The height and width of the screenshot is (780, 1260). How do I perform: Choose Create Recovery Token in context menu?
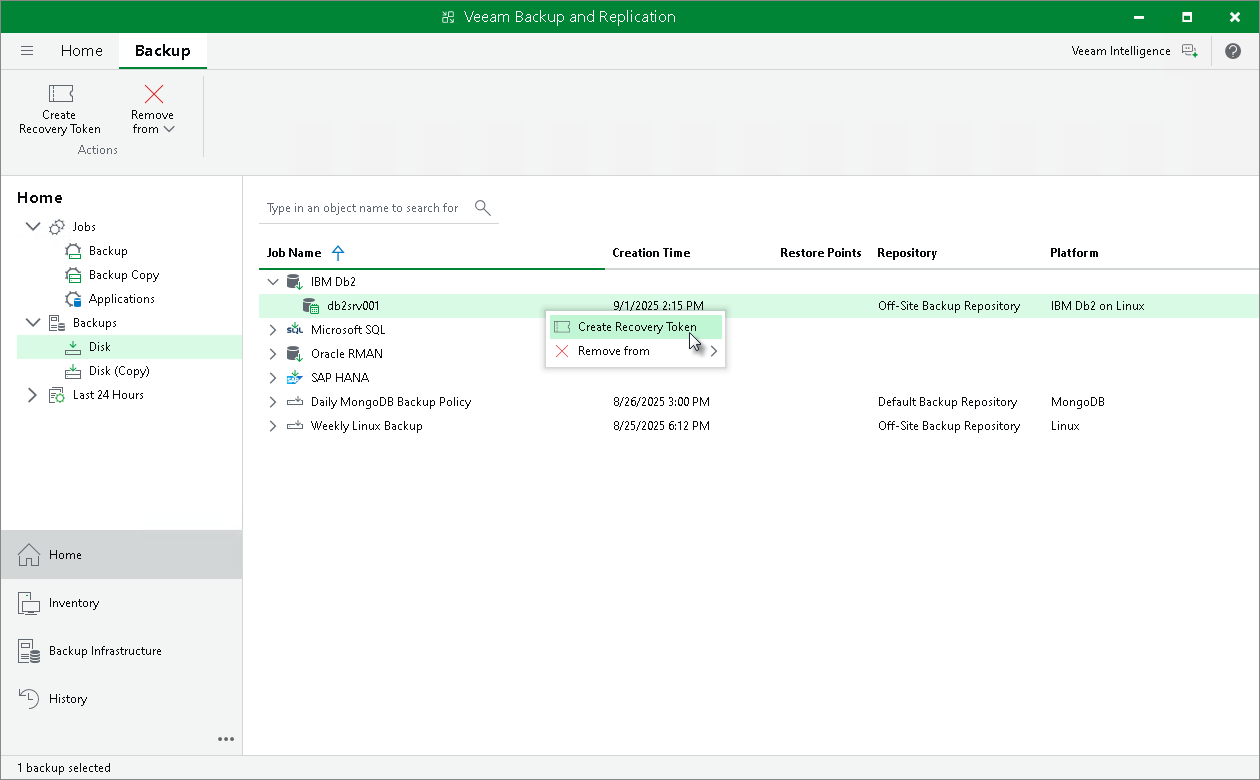point(636,327)
